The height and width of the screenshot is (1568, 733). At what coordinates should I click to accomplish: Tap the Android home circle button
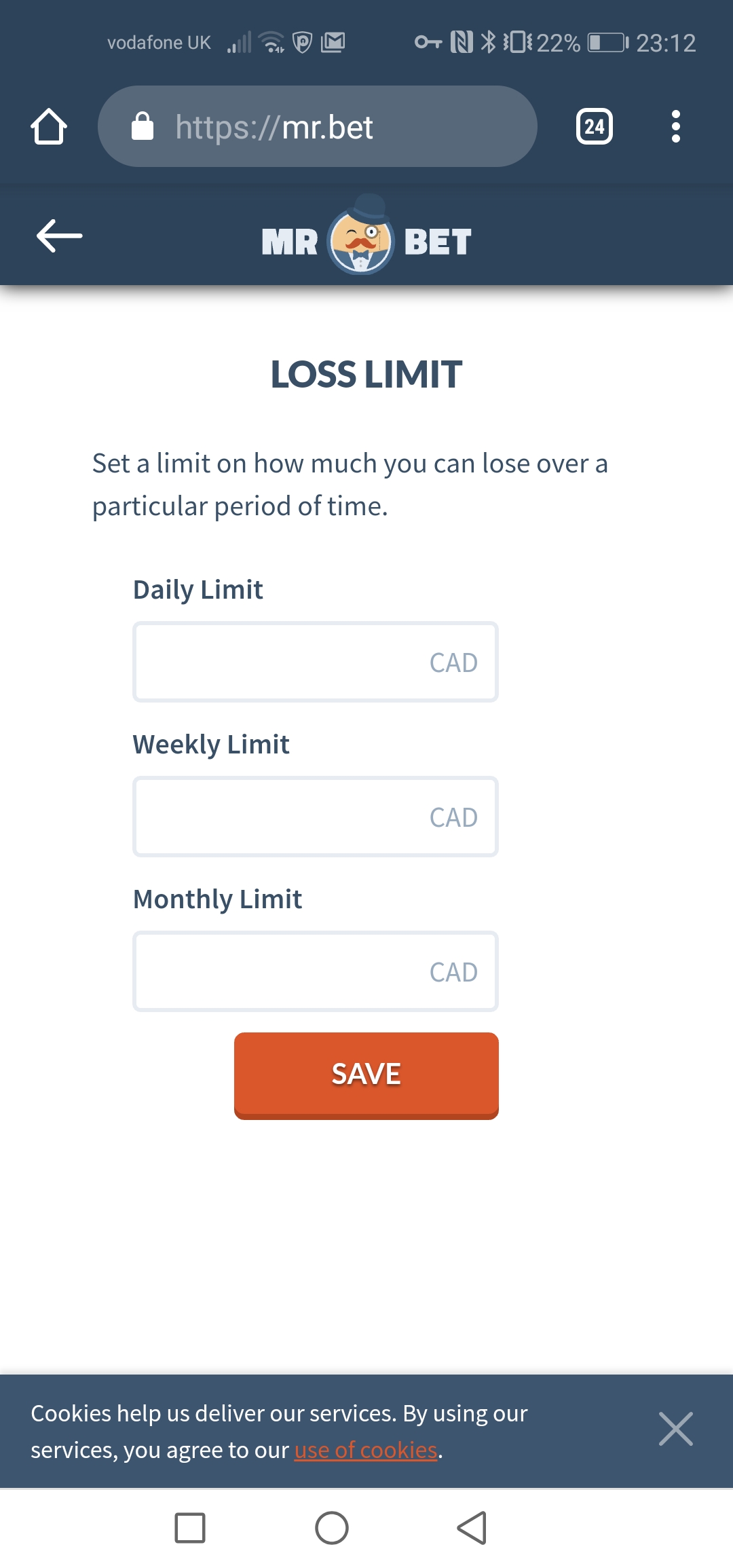pos(332,1528)
